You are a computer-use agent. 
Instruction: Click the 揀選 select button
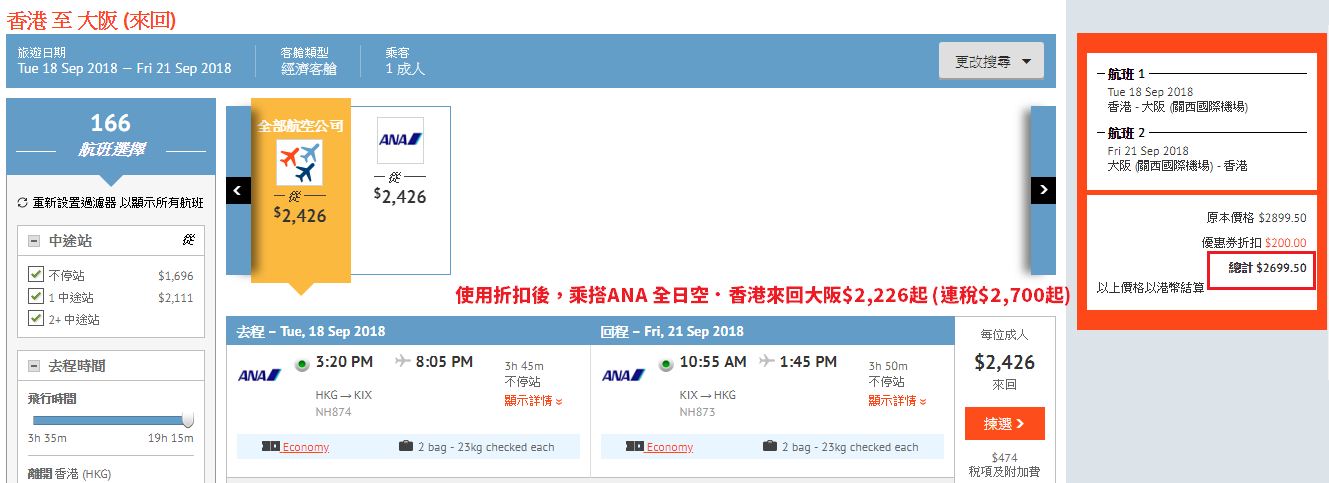[1005, 424]
